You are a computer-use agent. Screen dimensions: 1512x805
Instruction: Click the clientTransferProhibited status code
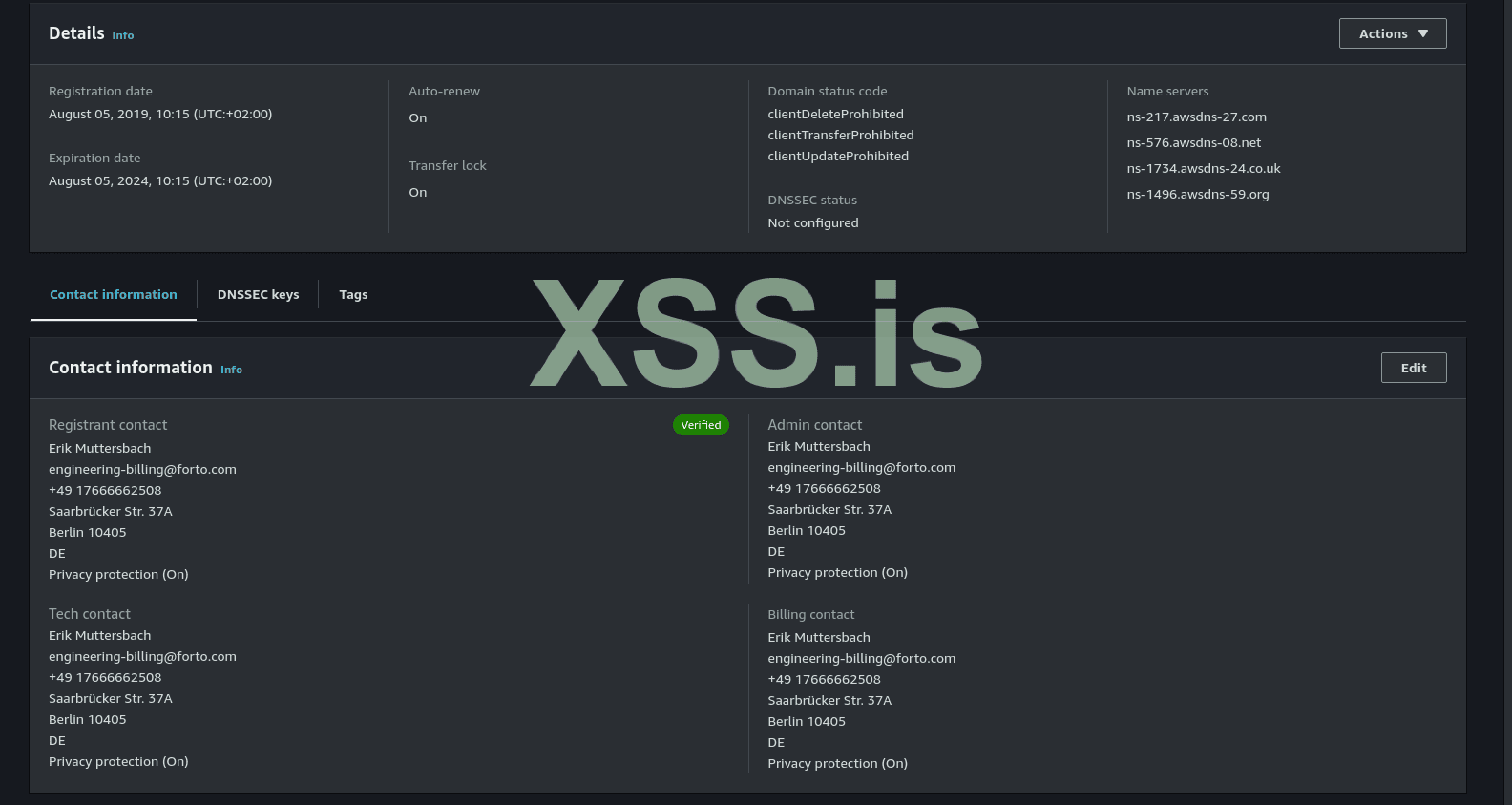(840, 136)
